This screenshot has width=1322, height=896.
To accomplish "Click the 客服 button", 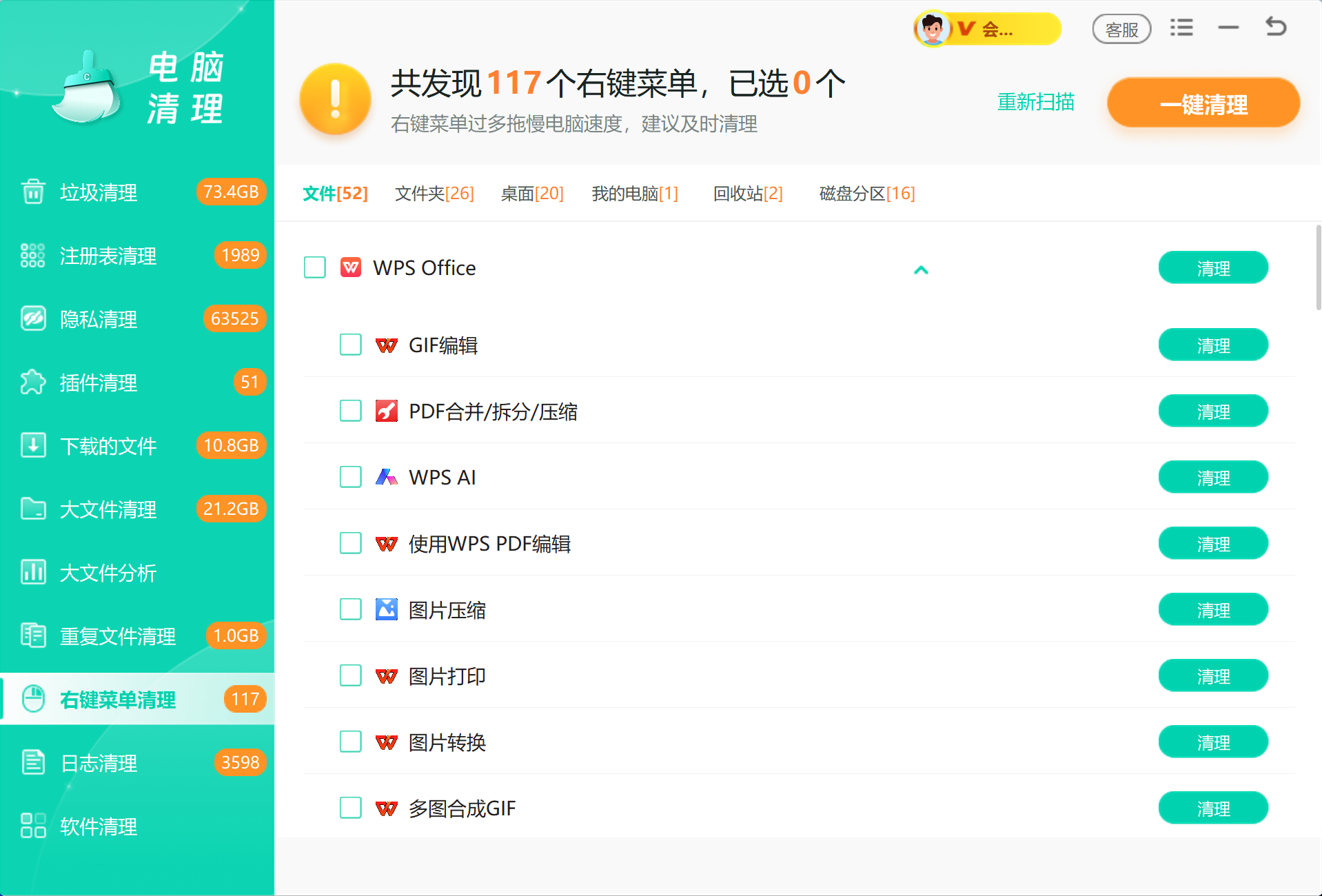I will click(x=1121, y=29).
